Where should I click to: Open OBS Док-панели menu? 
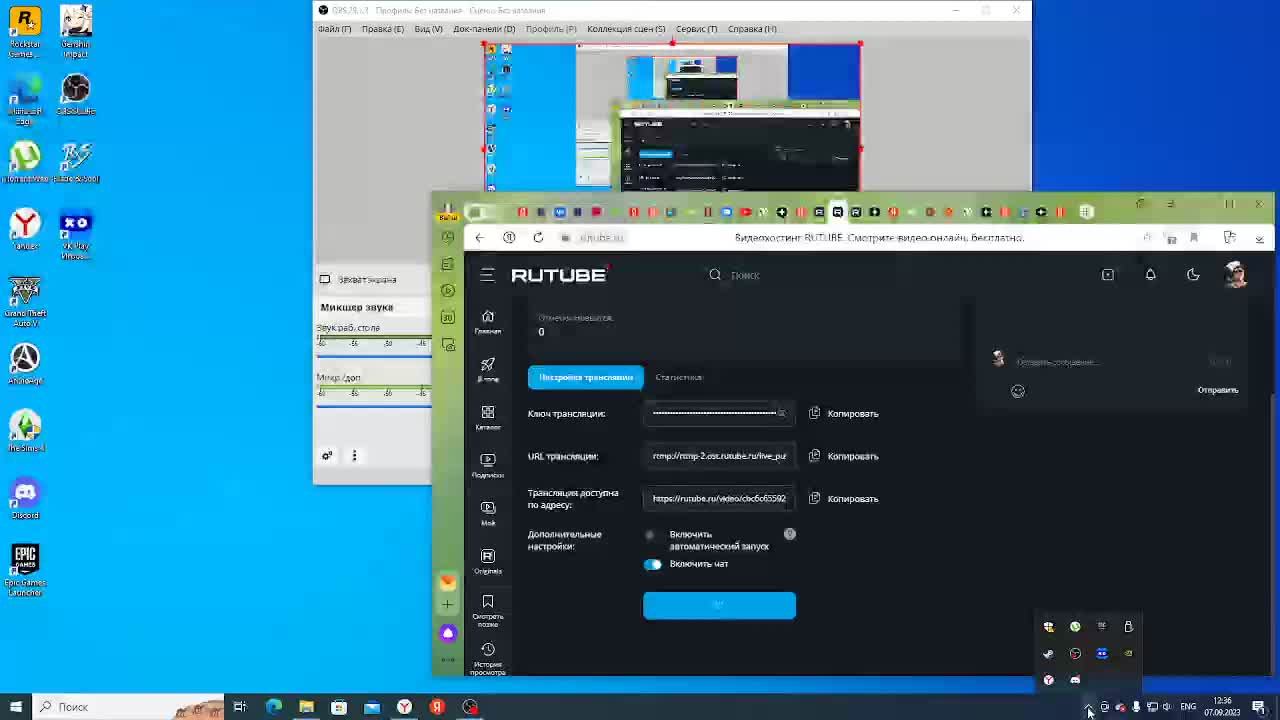[484, 29]
